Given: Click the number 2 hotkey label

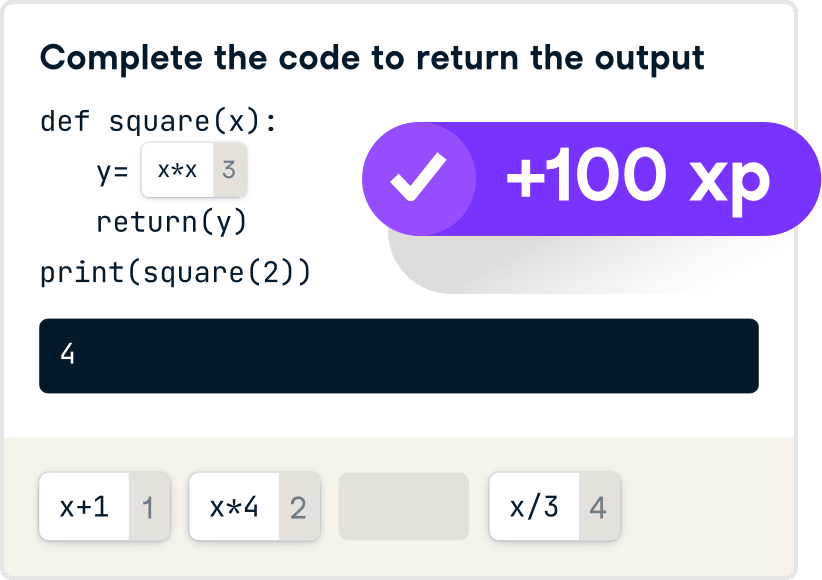Looking at the screenshot, I should [x=298, y=508].
